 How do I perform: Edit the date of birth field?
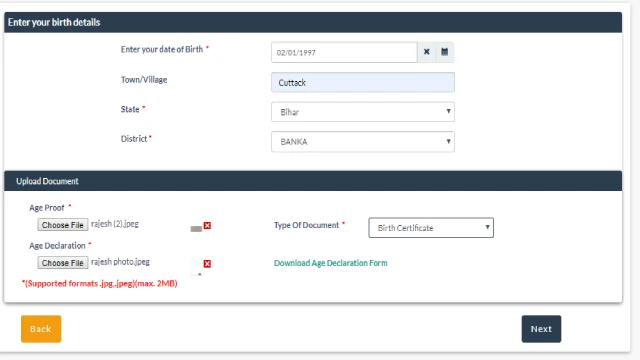[344, 52]
